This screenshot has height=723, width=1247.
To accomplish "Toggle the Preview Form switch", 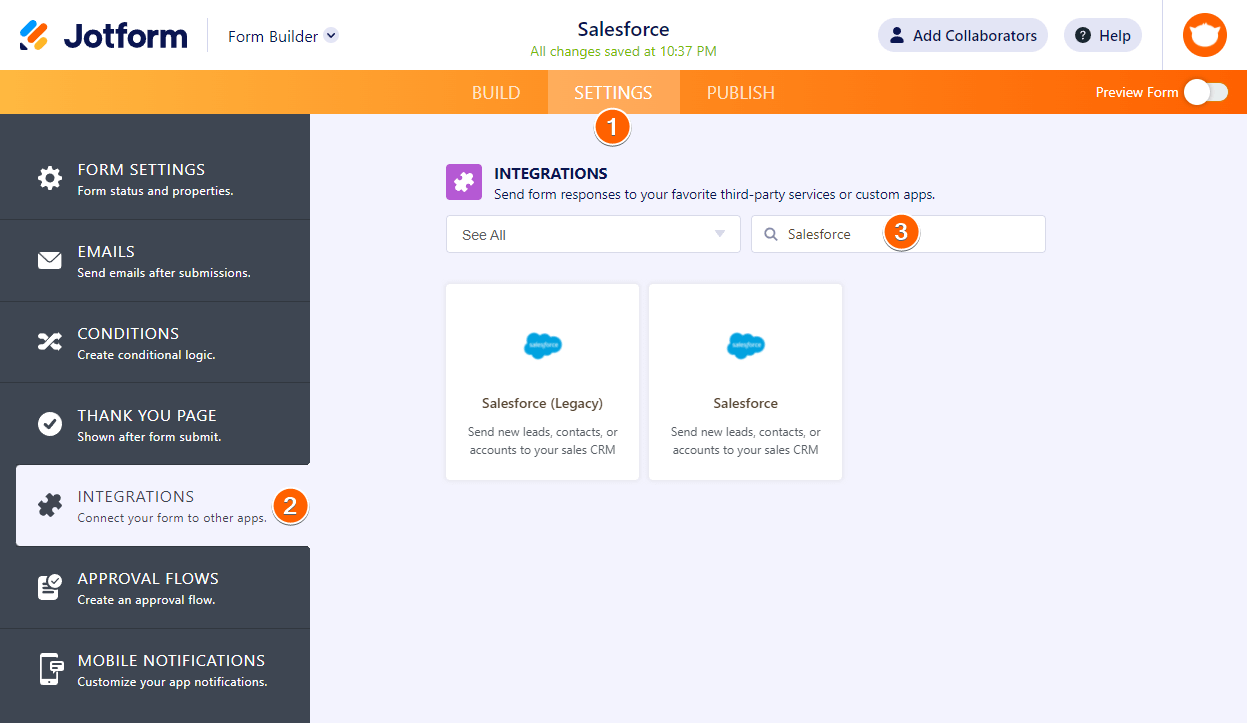I will 1205,92.
